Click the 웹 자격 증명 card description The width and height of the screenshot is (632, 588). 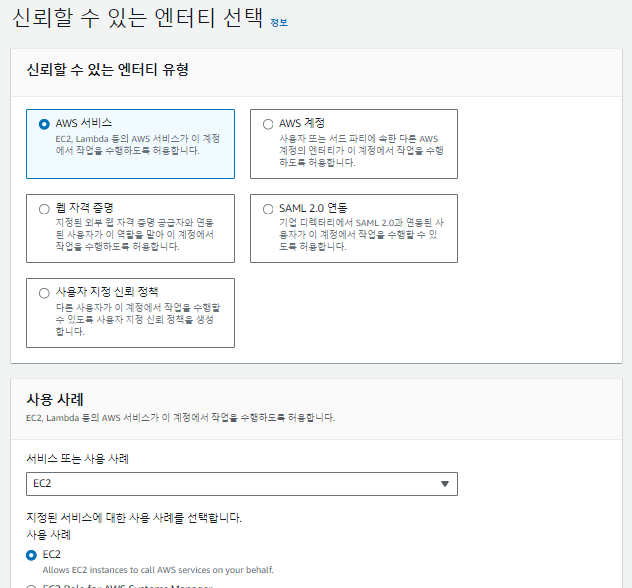[135, 235]
